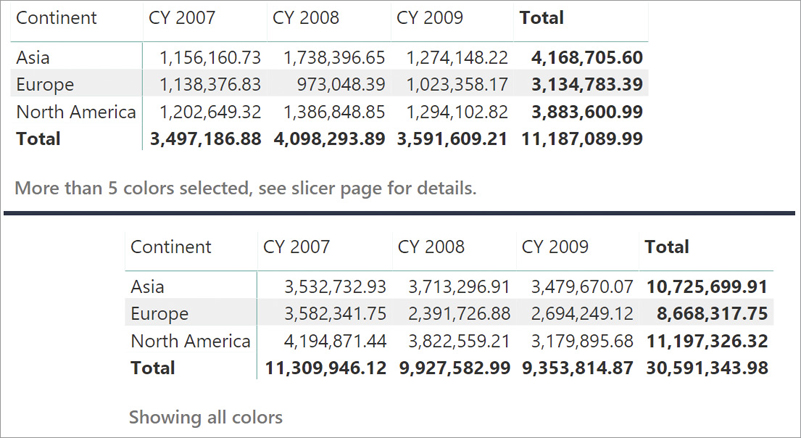The width and height of the screenshot is (801, 438).
Task: Select the Asia row label in bottom table
Action: pyautogui.click(x=147, y=286)
